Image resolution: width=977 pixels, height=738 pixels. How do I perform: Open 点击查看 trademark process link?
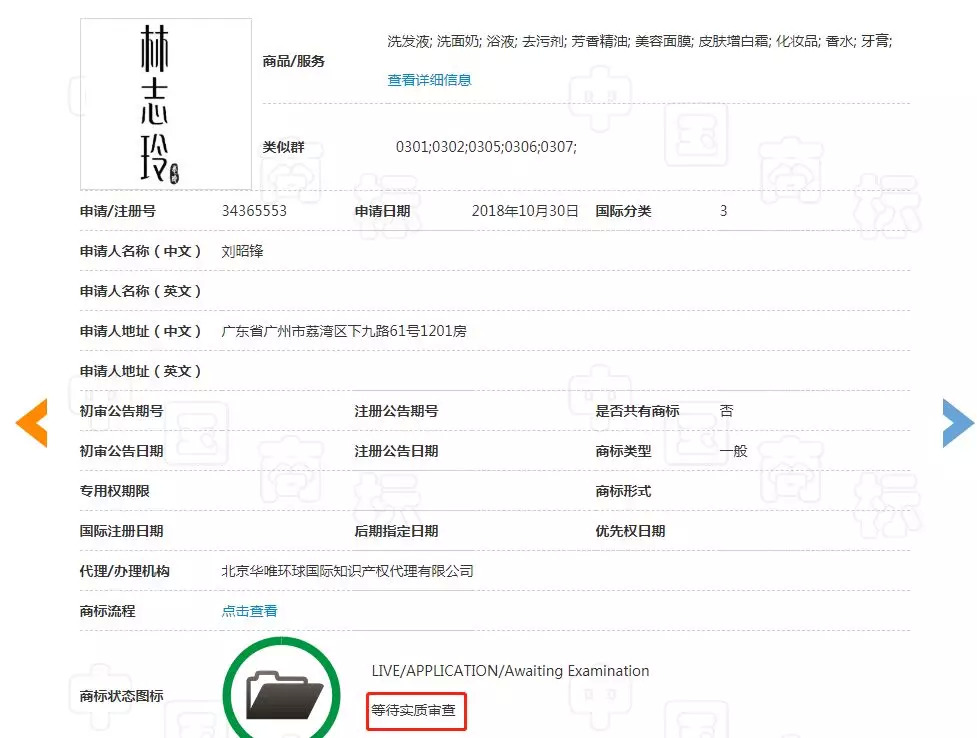249,611
